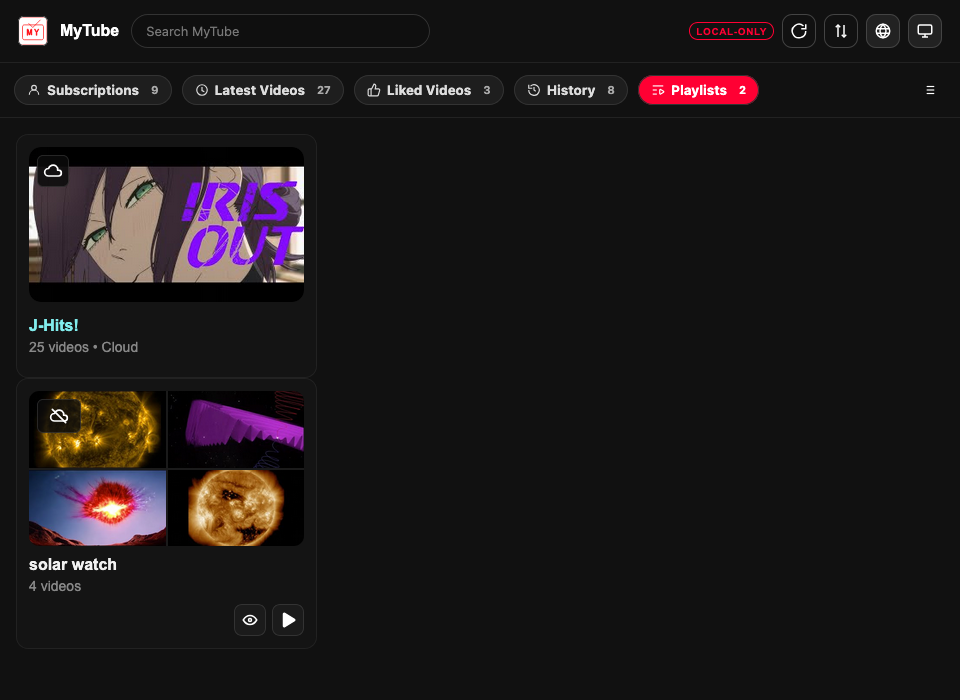The height and width of the screenshot is (700, 960).
Task: Click the MyTube search field
Action: [280, 31]
